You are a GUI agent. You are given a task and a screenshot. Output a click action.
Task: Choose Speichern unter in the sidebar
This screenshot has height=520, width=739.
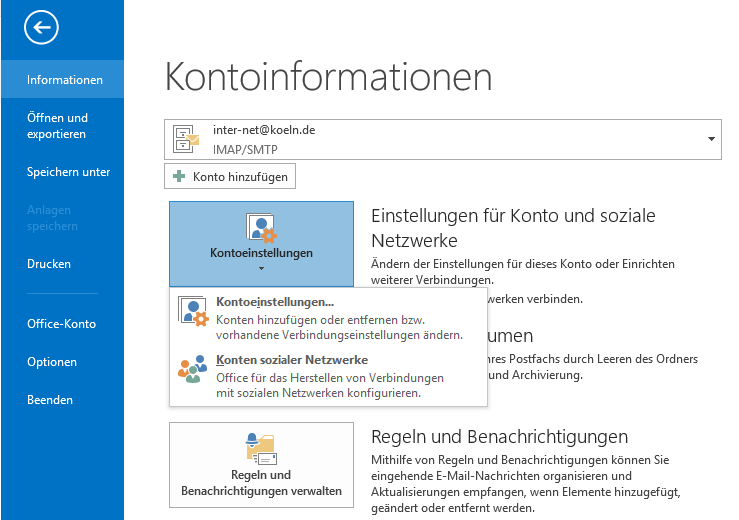click(x=68, y=172)
